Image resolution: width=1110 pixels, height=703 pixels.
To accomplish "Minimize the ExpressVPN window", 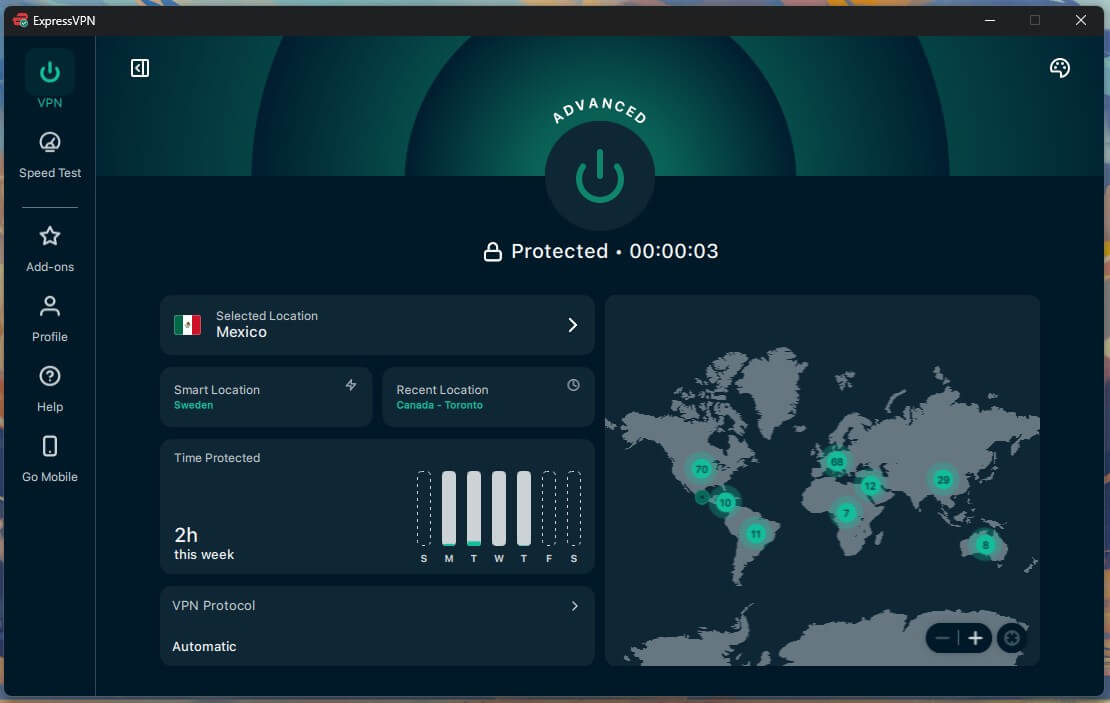I will (990, 21).
